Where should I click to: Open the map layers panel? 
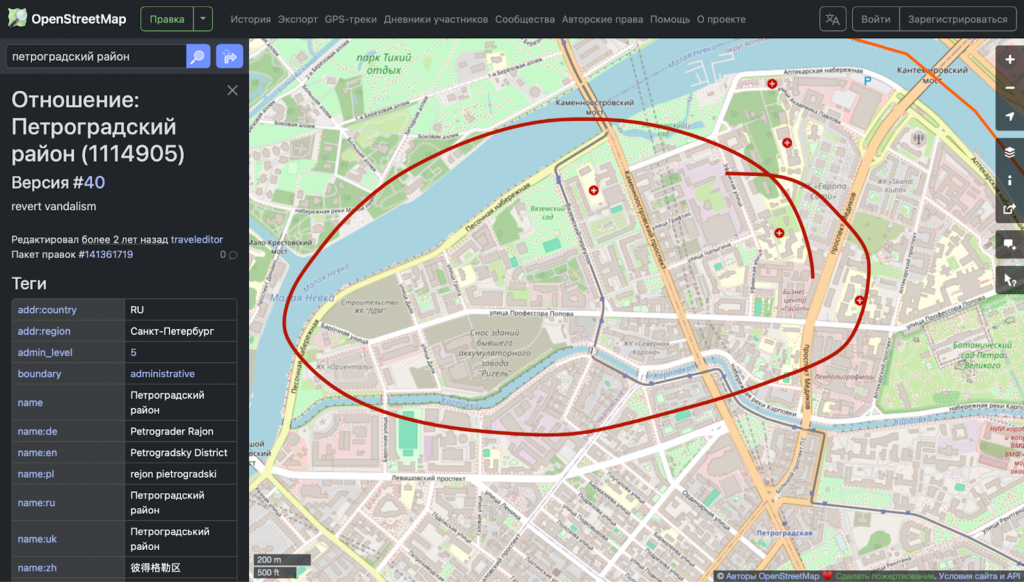pyautogui.click(x=1010, y=152)
